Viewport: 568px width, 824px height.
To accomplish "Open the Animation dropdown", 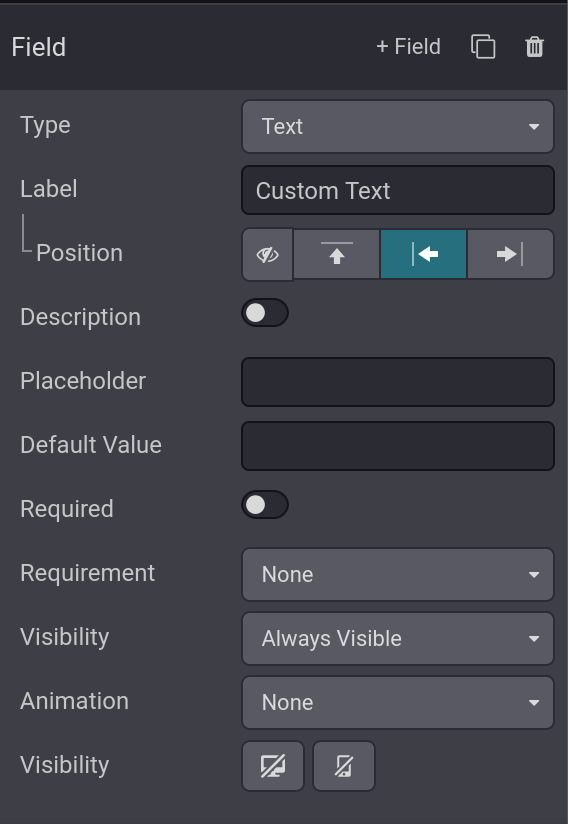I will pyautogui.click(x=398, y=703).
